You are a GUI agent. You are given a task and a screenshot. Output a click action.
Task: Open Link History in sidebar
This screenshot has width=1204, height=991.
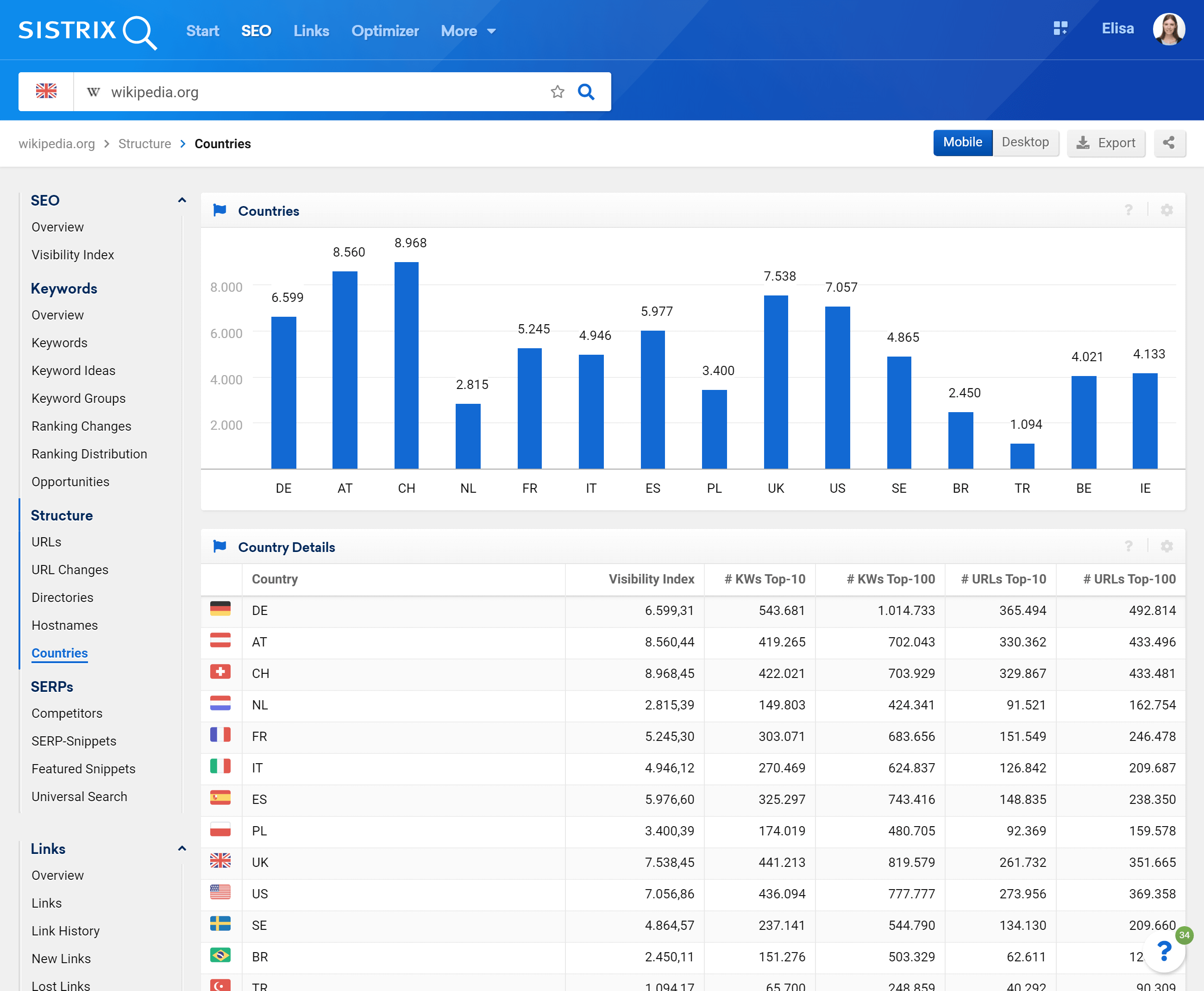[66, 931]
